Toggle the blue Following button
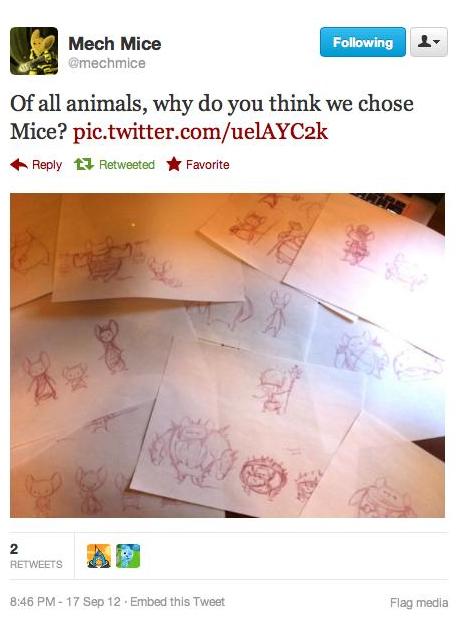Viewport: 459px width, 622px height. (363, 42)
